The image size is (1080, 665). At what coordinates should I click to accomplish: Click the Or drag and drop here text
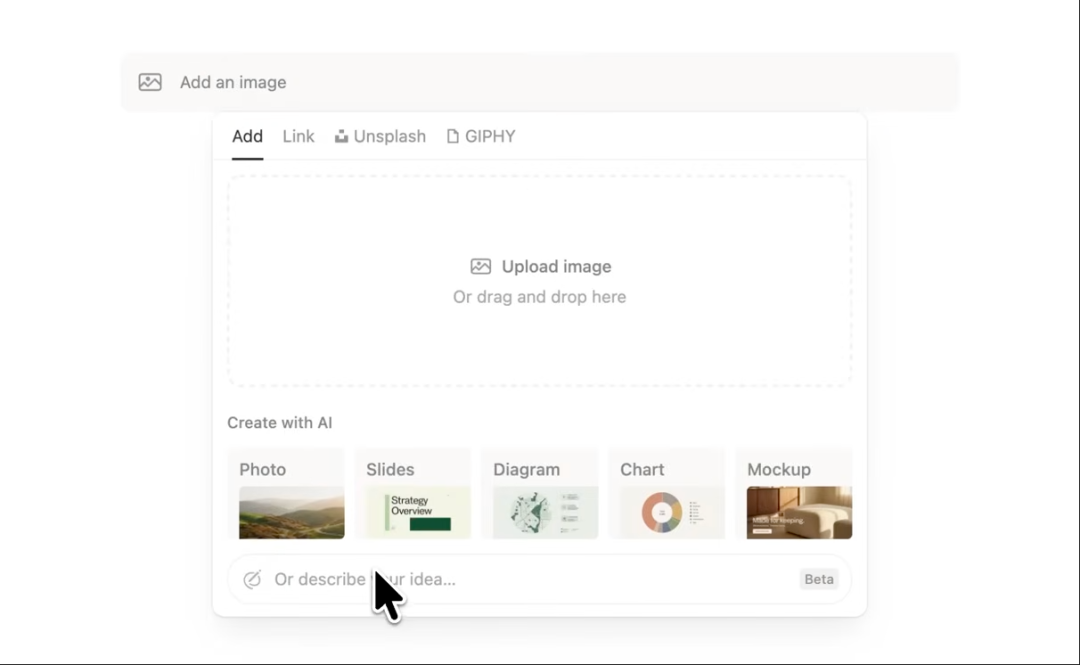tap(539, 297)
